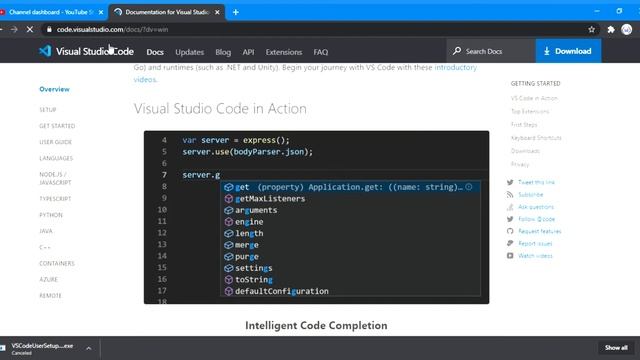Expand the SETUP section in sidebar
The image size is (640, 360).
coord(48,110)
